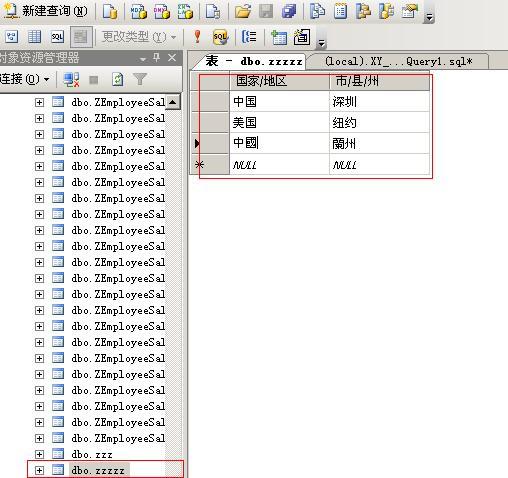Select the 表 - dbo.zzzzz tab
The image size is (508, 478).
point(253,61)
